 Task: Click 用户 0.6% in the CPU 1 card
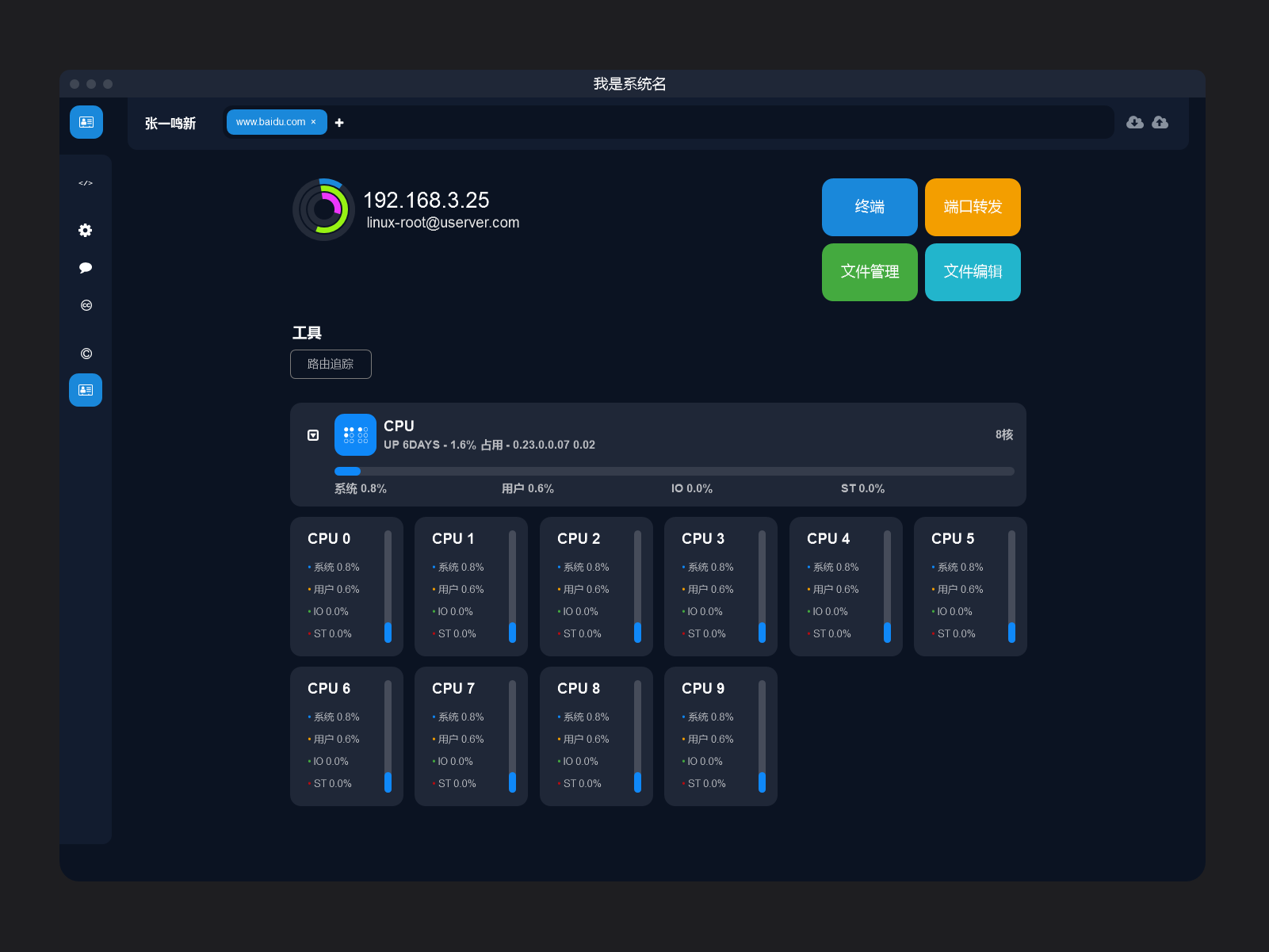tap(461, 589)
